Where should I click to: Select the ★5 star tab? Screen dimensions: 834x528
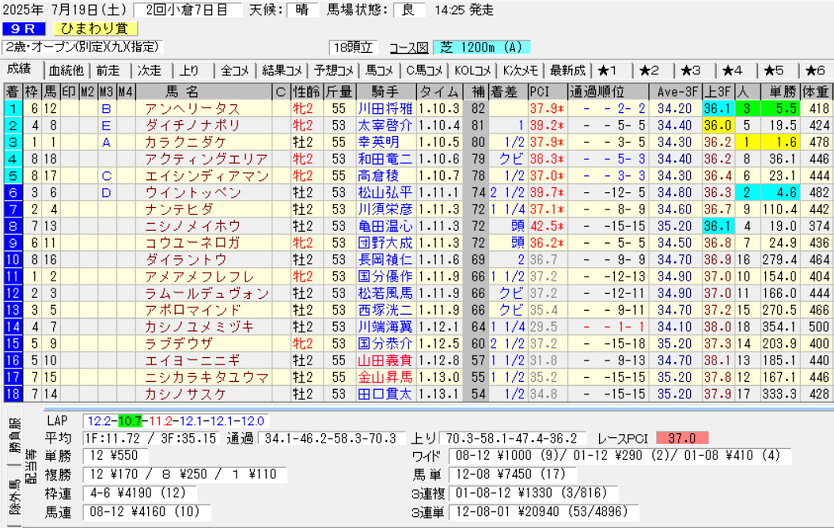[772, 70]
